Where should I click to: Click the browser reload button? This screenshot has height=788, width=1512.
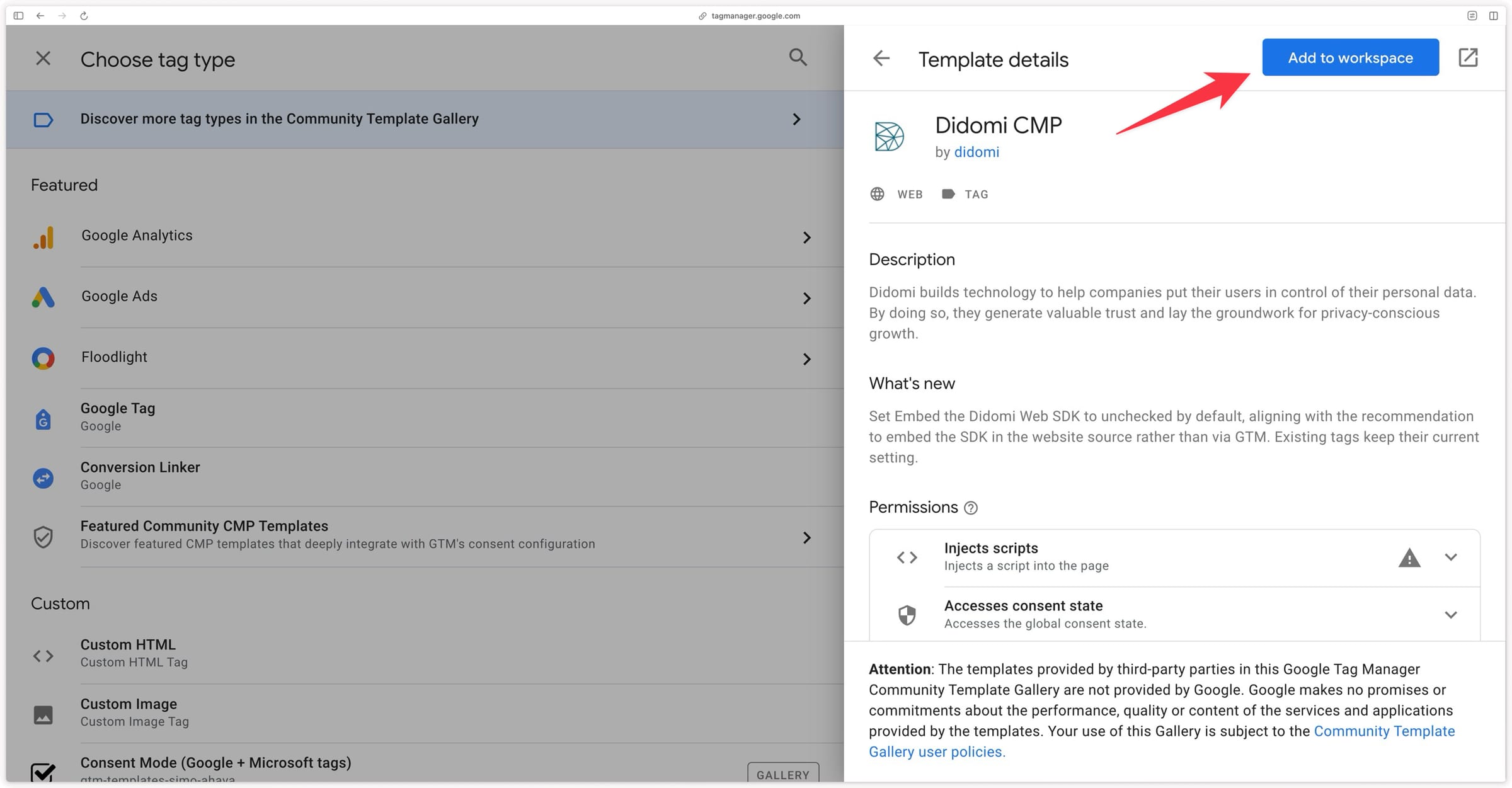click(x=84, y=16)
